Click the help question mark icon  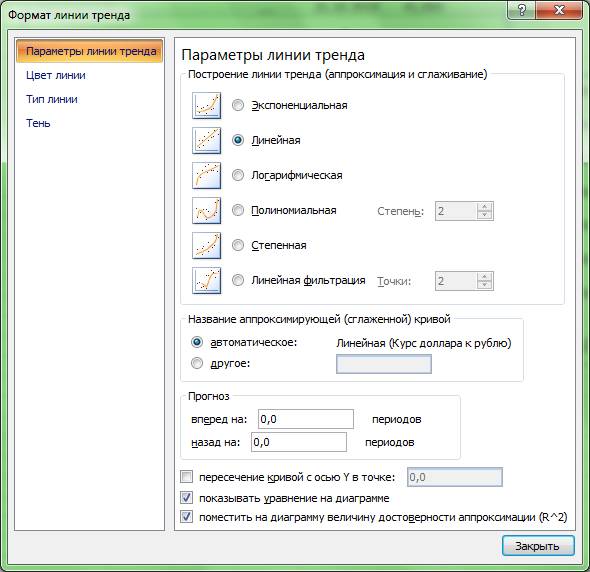pyautogui.click(x=522, y=10)
